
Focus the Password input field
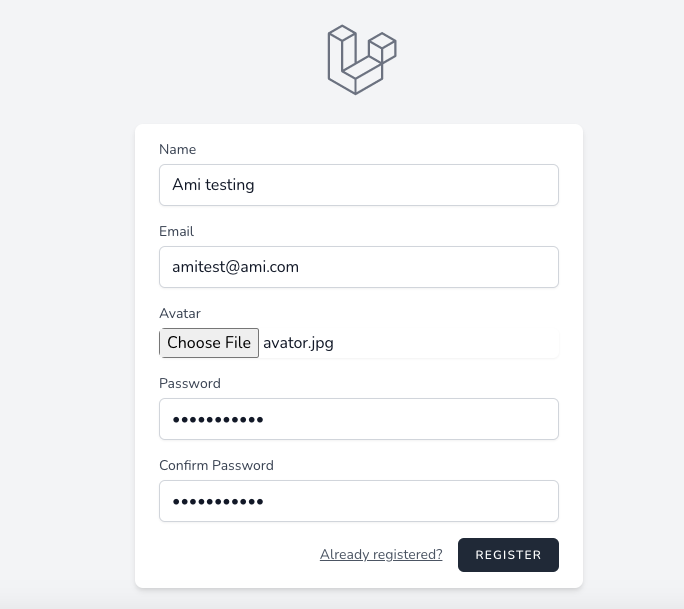coord(359,419)
